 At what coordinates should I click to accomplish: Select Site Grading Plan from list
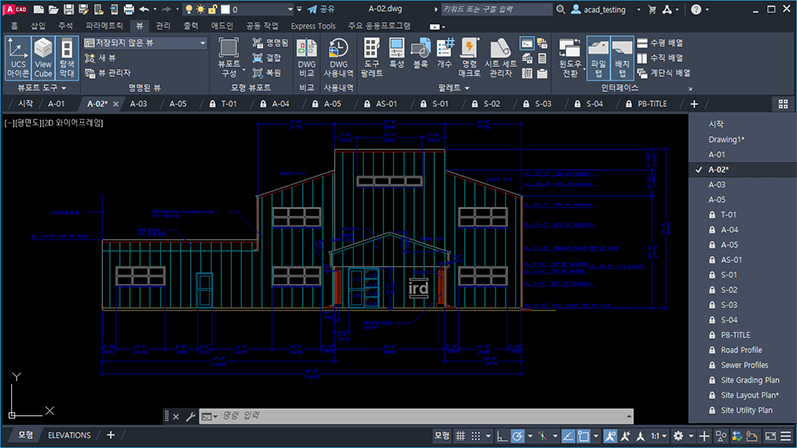click(x=751, y=380)
